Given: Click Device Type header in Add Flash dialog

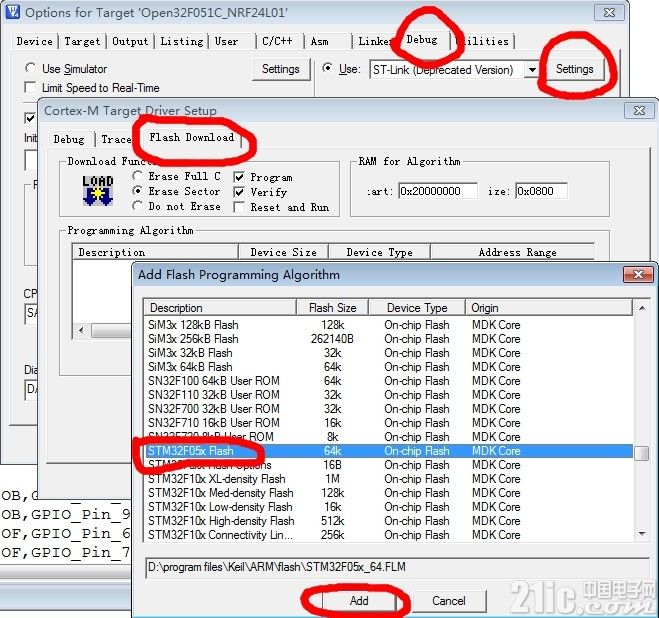Looking at the screenshot, I should (417, 308).
